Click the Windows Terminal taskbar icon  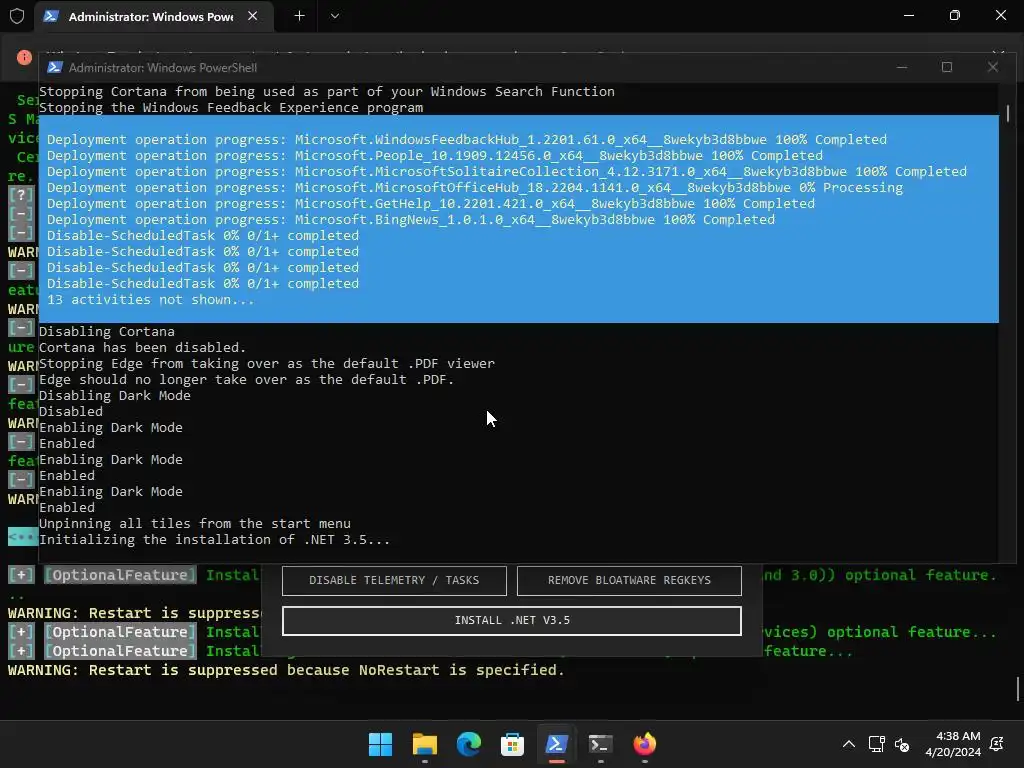600,744
